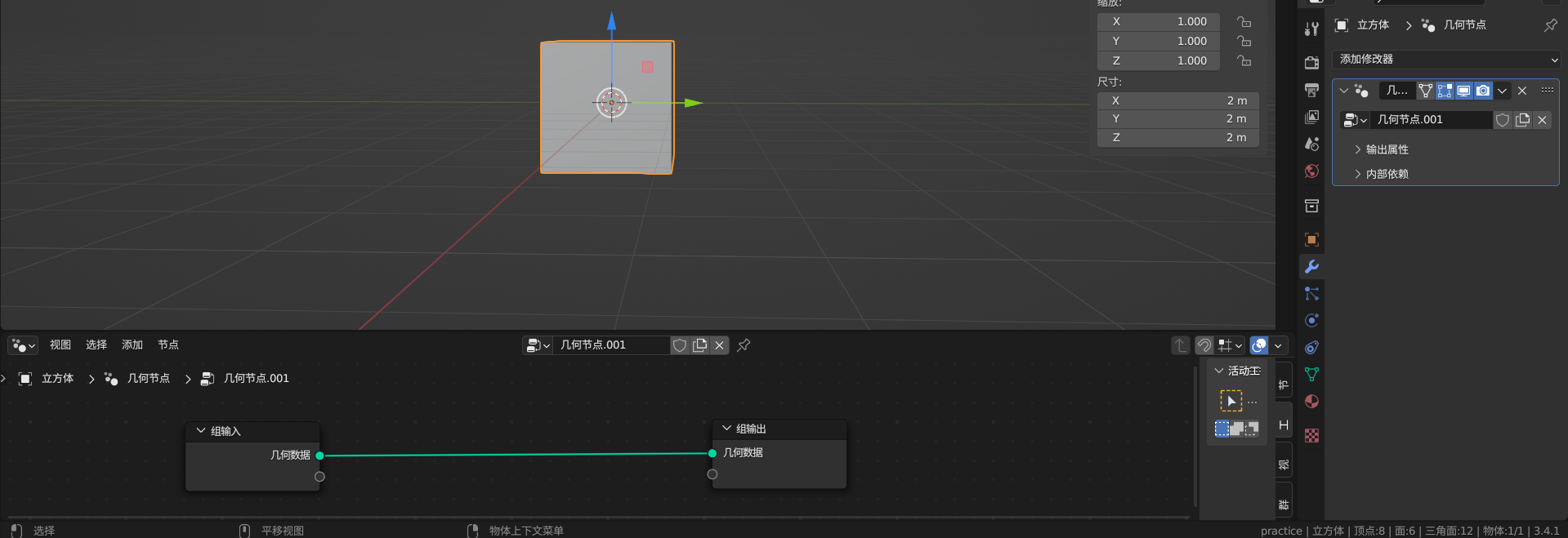This screenshot has height=538, width=1568.
Task: Pin the properties editor context
Action: pos(1550,25)
